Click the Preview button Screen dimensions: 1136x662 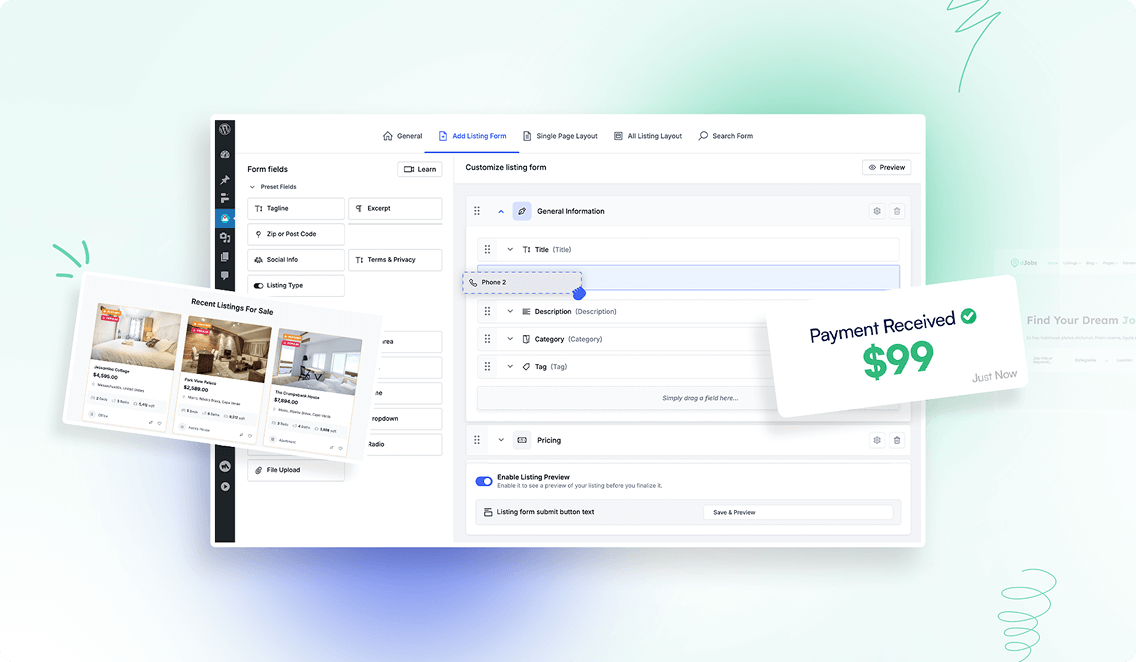tap(886, 168)
